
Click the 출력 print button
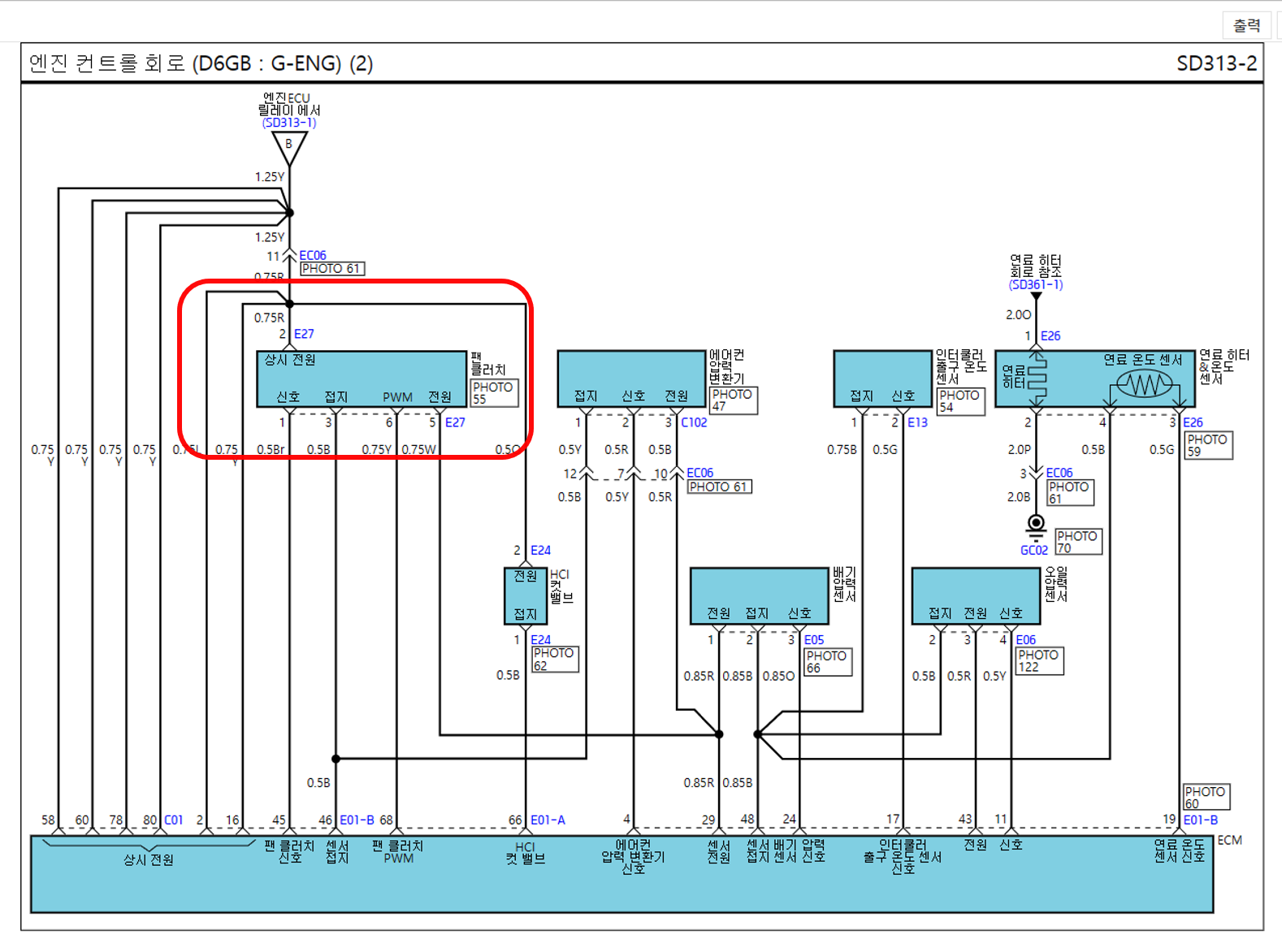coord(1246,25)
